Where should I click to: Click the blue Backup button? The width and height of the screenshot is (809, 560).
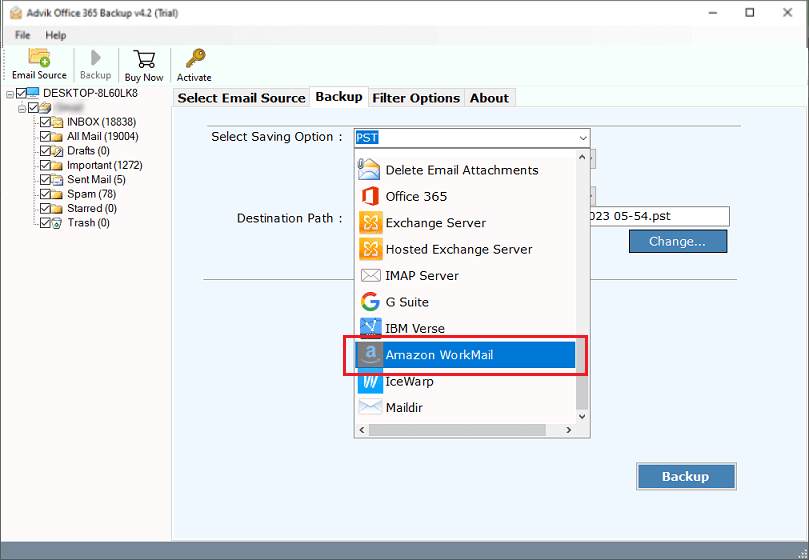click(686, 476)
